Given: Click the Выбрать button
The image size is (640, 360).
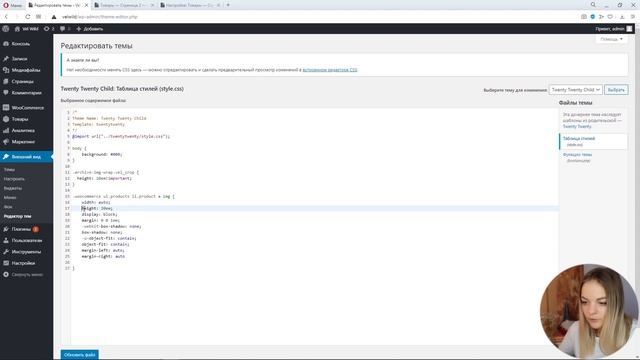Looking at the screenshot, I should tap(616, 90).
